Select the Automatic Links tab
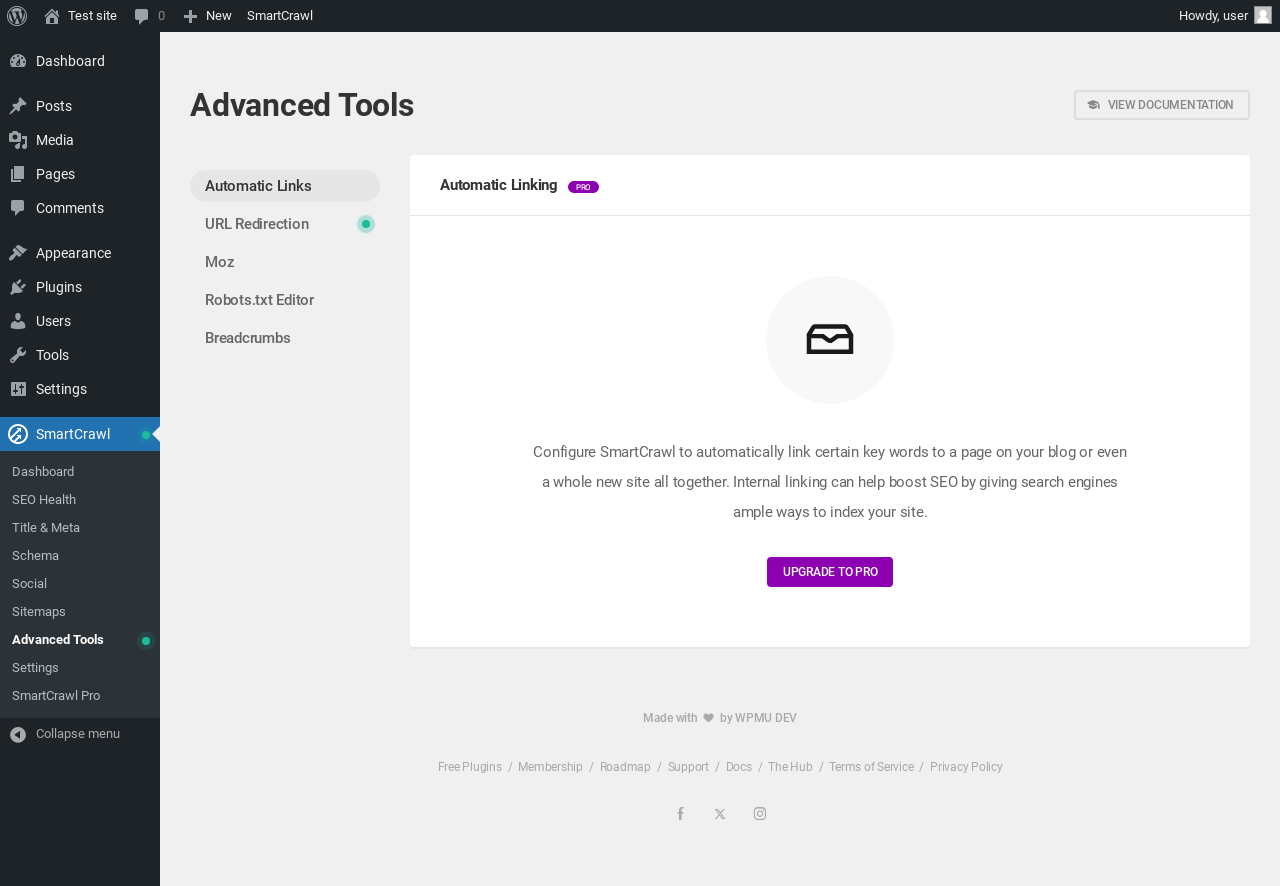The width and height of the screenshot is (1280, 886). tap(285, 186)
